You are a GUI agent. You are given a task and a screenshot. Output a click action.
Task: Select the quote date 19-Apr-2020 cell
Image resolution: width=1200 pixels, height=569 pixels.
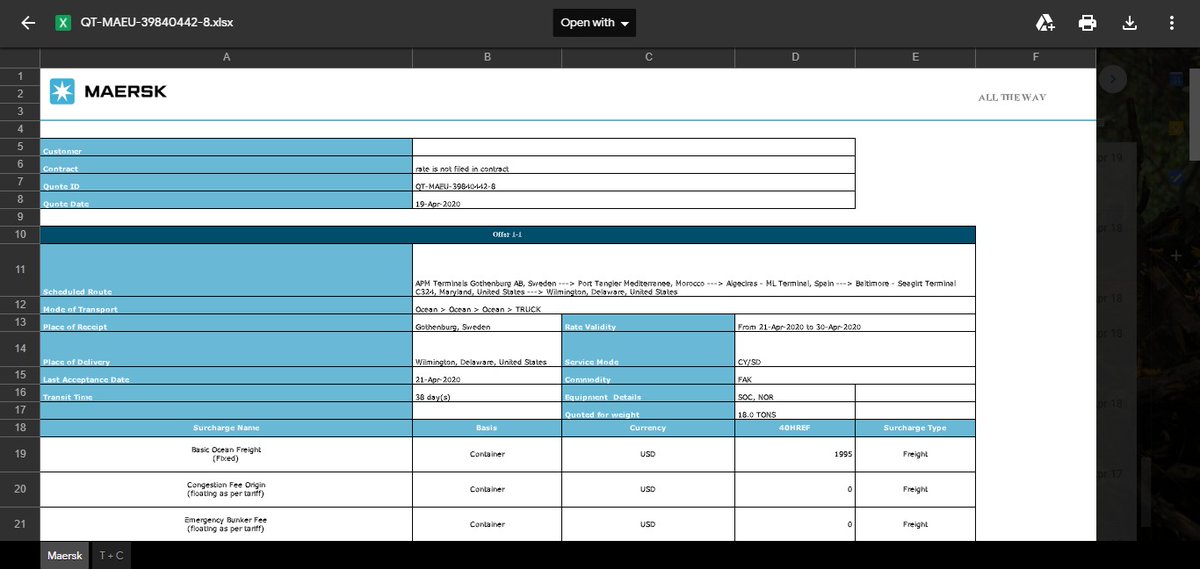(x=634, y=200)
